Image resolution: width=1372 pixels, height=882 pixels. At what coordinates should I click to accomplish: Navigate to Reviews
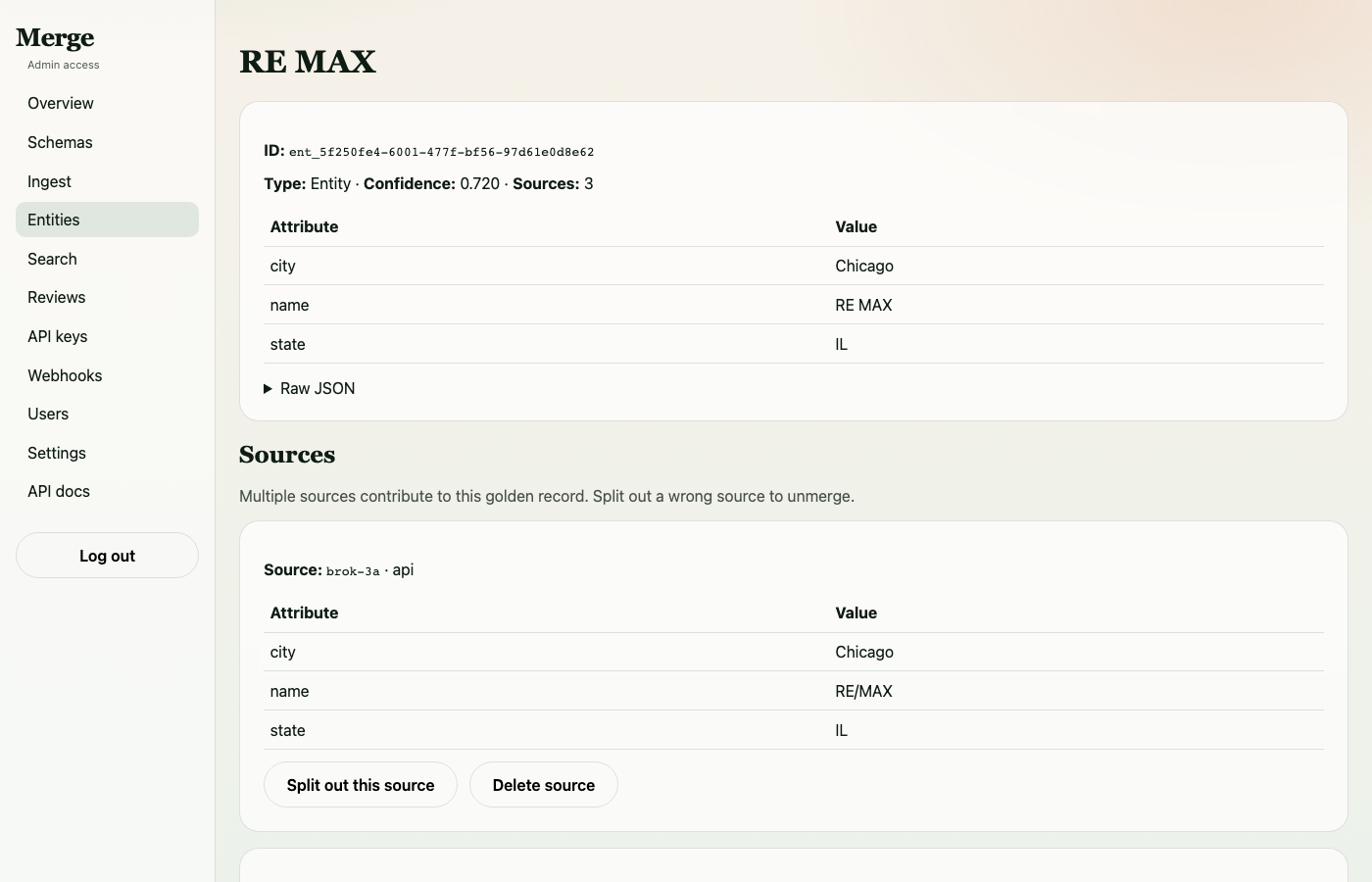click(107, 297)
